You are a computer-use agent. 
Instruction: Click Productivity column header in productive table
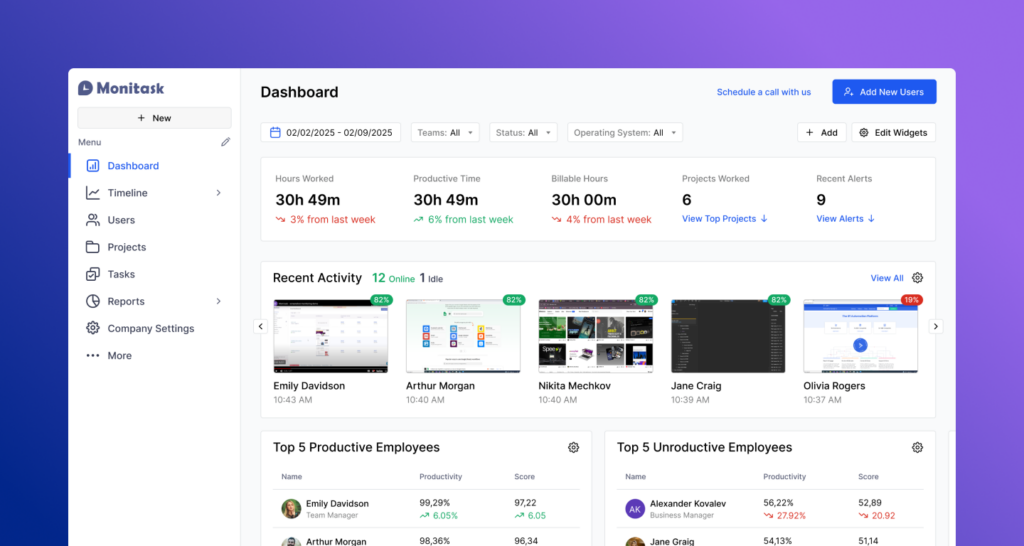tap(441, 477)
